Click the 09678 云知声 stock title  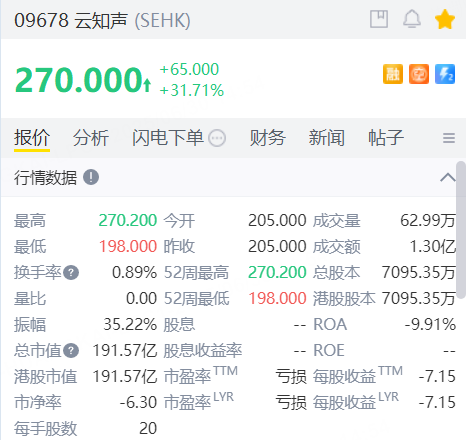click(x=71, y=21)
